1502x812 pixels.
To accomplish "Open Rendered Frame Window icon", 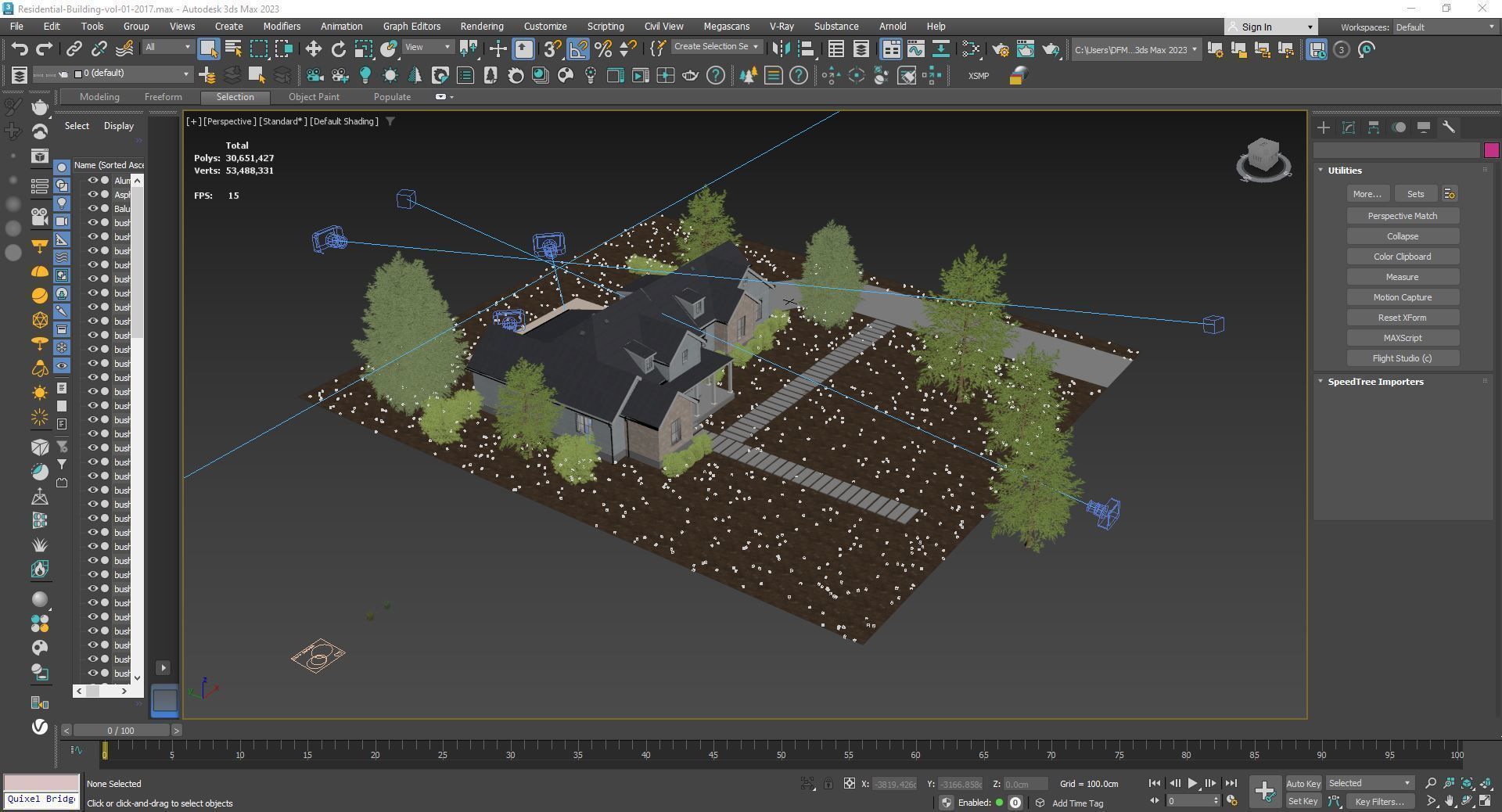I will 1026,49.
